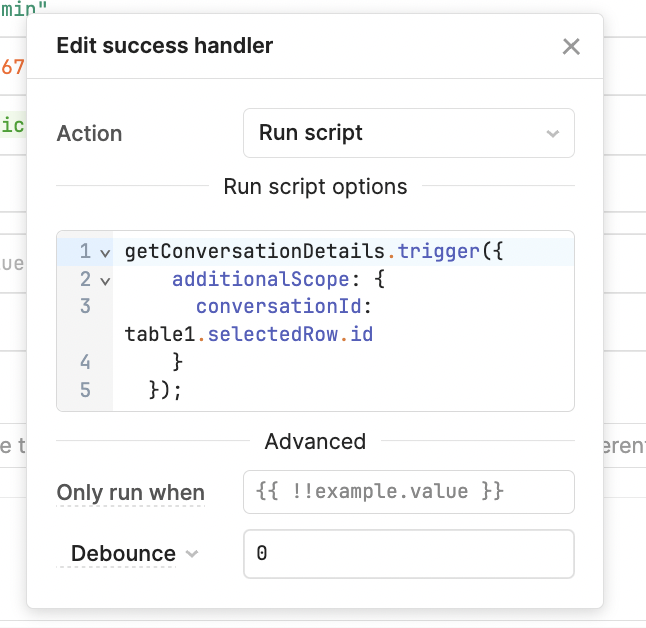
Task: Click line number 4 in the gutter
Action: click(x=85, y=362)
